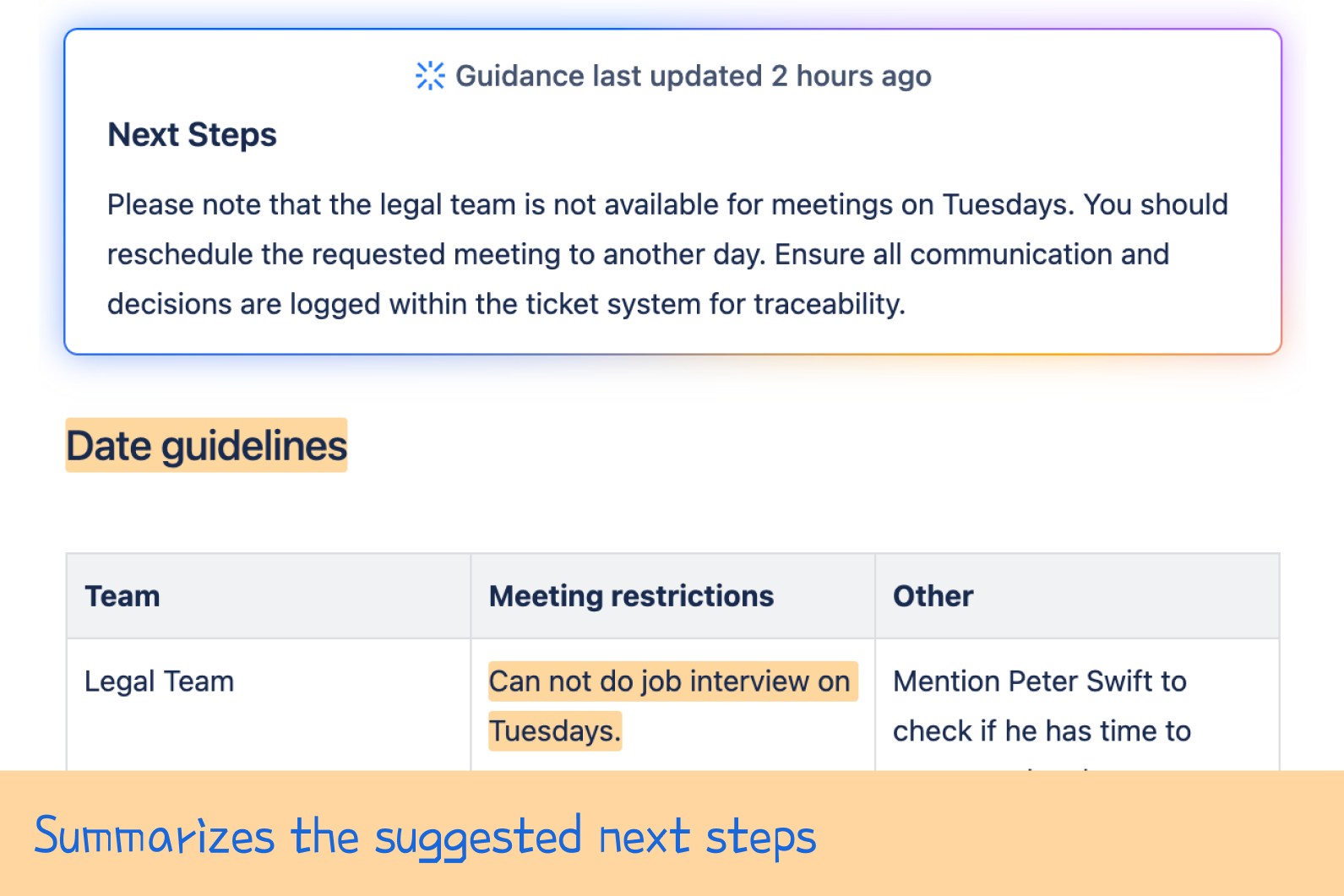
Task: Click the 'Mention Peter Swift to' cell text
Action: pyautogui.click(x=1040, y=682)
